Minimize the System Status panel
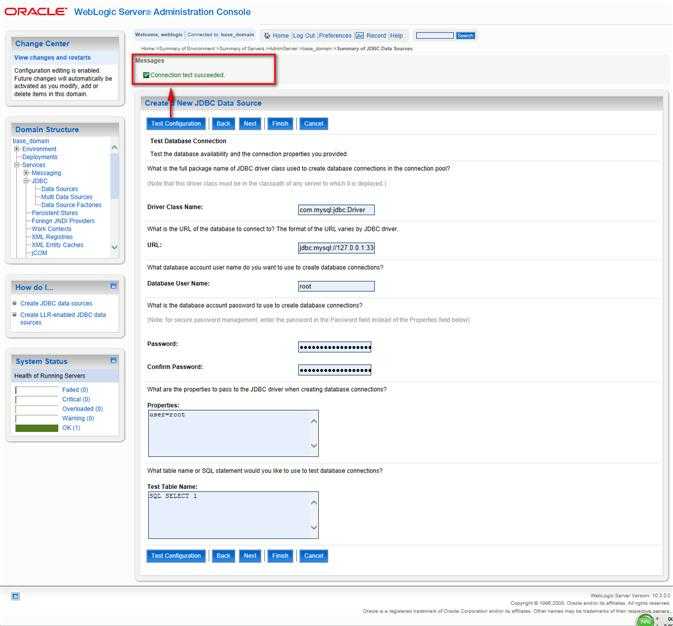Image resolution: width=673 pixels, height=626 pixels. (113, 360)
